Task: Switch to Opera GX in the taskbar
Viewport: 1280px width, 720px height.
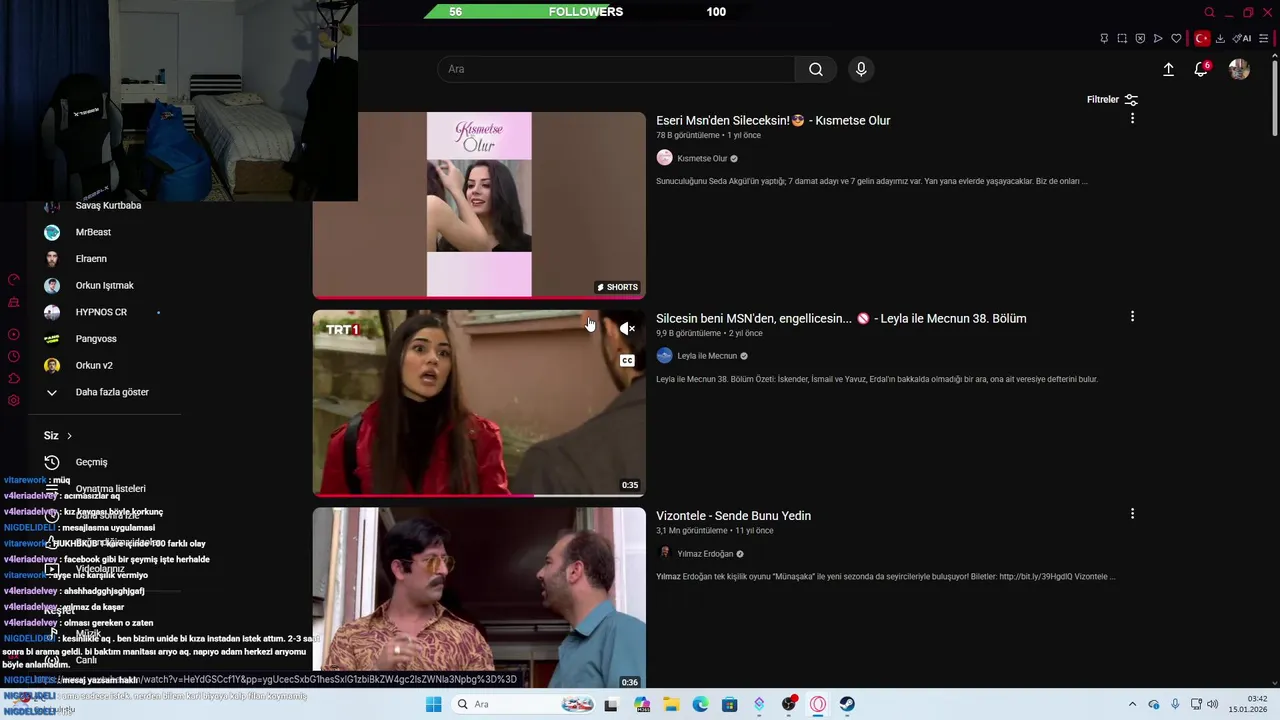Action: coord(818,704)
